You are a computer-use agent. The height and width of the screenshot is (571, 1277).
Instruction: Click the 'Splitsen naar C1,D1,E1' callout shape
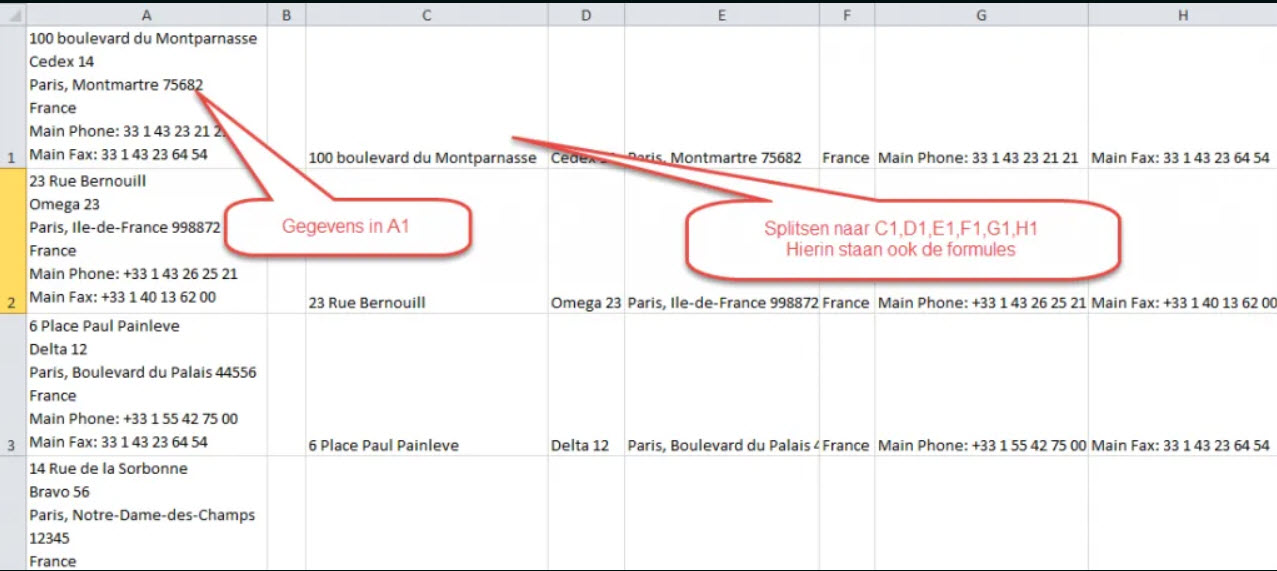902,239
